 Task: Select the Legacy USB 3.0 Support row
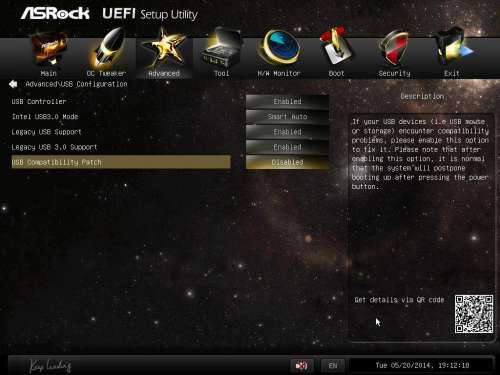121,147
